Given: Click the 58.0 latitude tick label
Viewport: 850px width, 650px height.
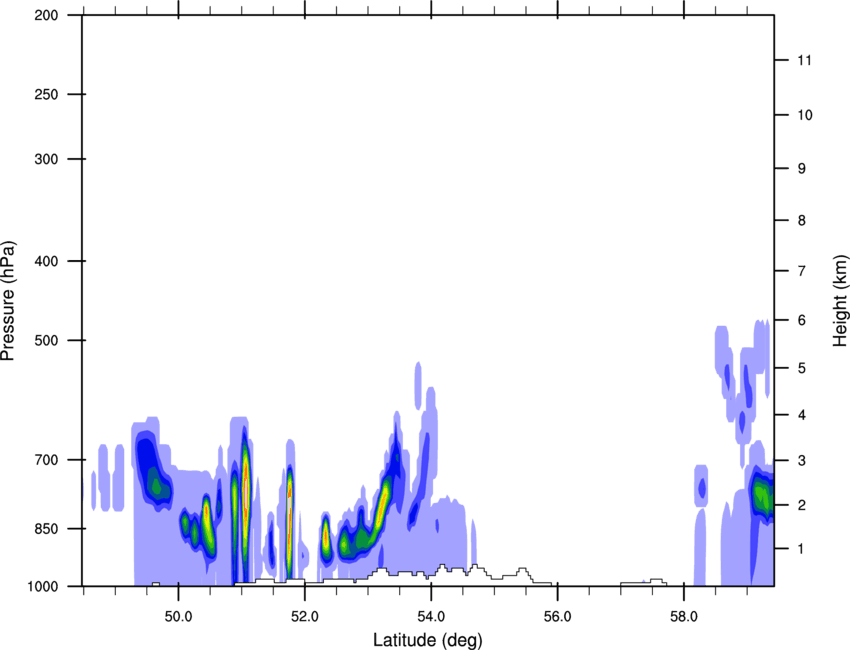Looking at the screenshot, I should 685,617.
